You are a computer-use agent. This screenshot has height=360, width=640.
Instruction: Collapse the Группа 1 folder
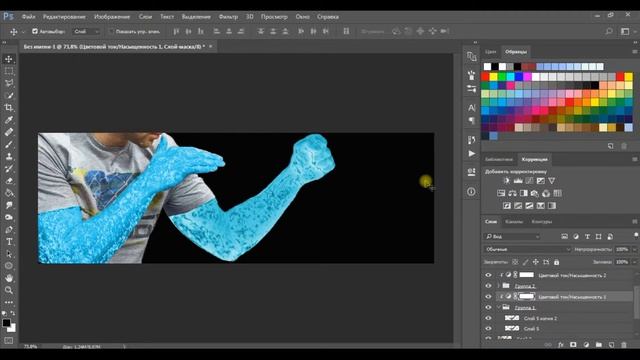[x=498, y=307]
